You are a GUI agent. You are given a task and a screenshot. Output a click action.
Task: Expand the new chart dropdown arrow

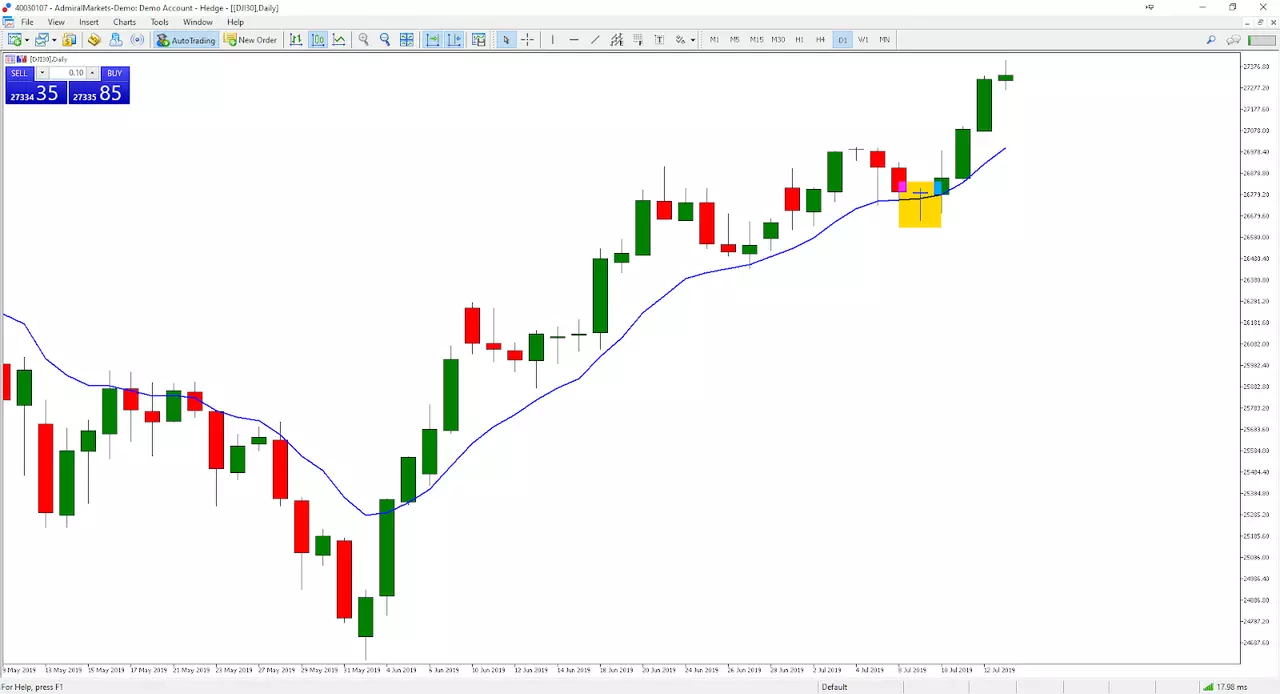pyautogui.click(x=27, y=40)
